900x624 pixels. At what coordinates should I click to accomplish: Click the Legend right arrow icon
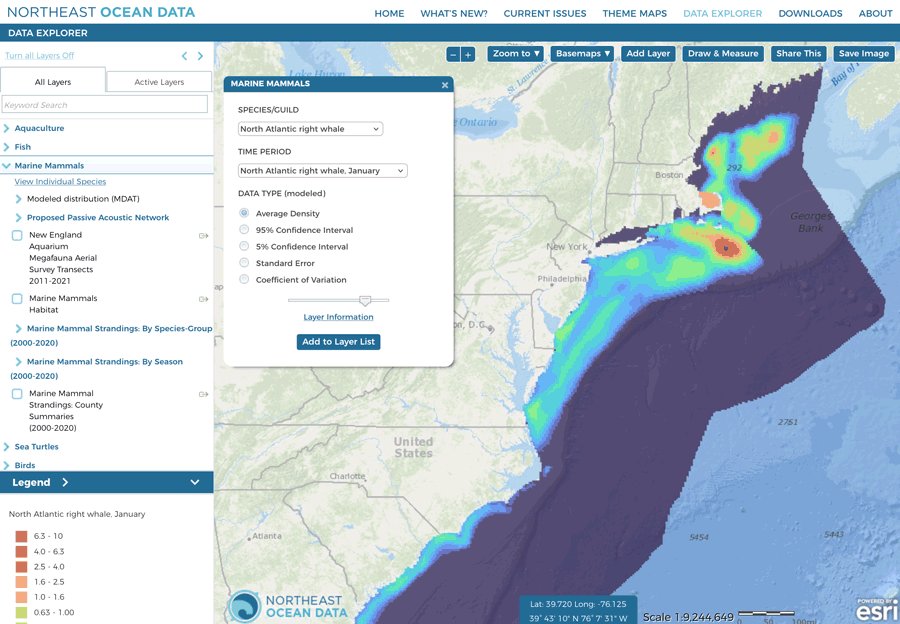click(x=65, y=482)
